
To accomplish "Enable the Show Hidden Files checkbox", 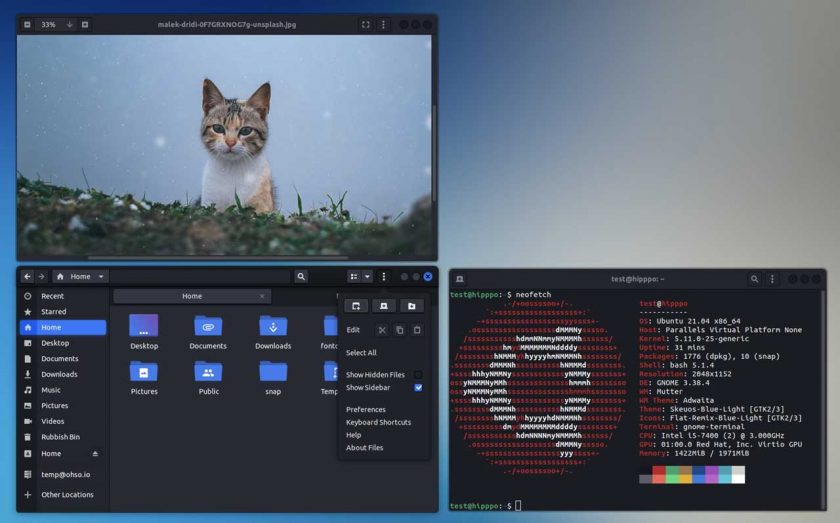I will 418,375.
